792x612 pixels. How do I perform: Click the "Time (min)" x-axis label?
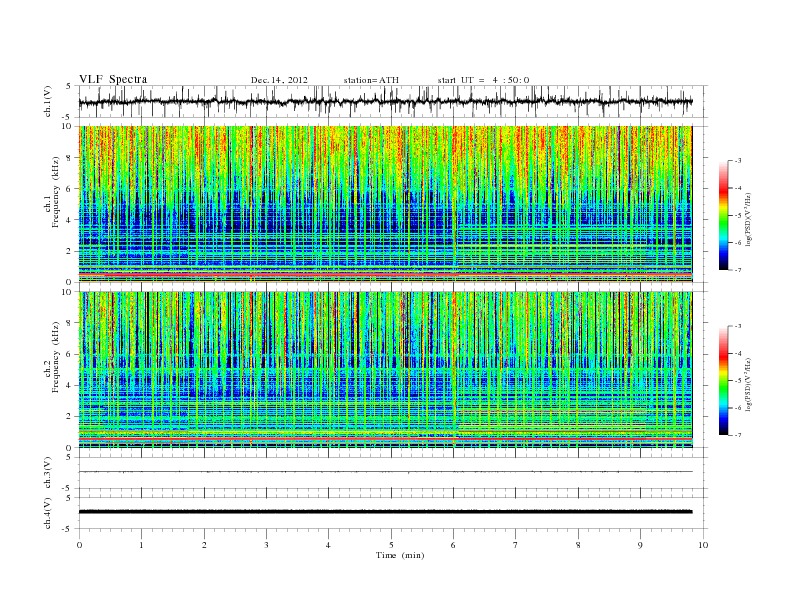point(400,555)
